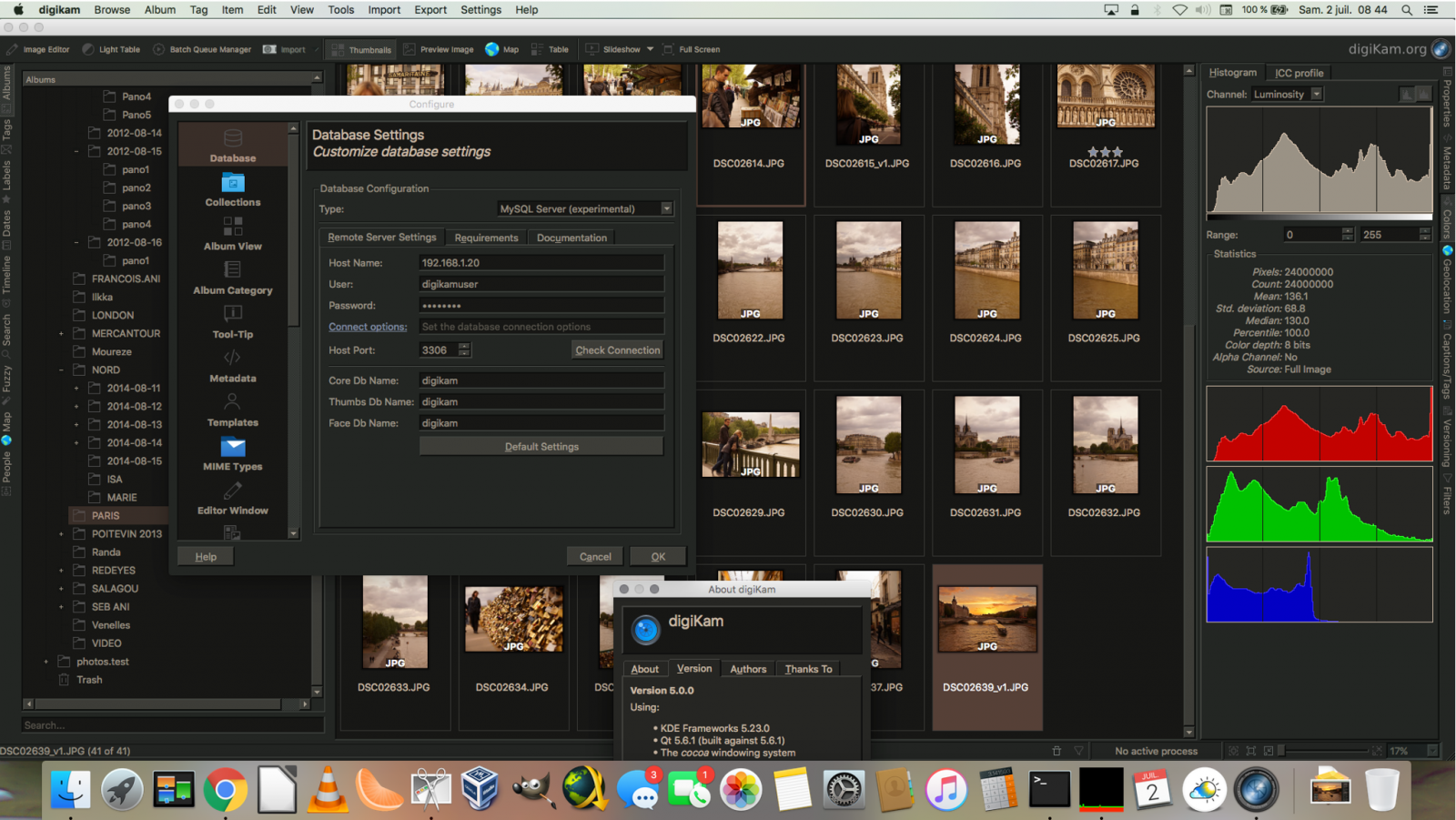Image resolution: width=1456 pixels, height=820 pixels.
Task: Click the Check Connection button
Action: (617, 349)
